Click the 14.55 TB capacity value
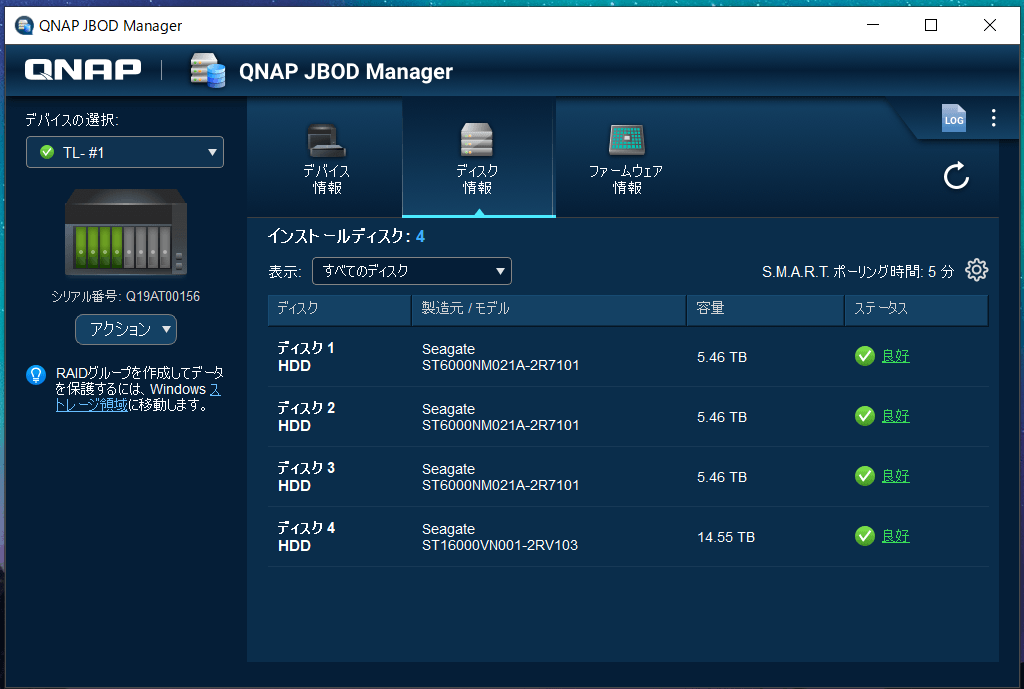The height and width of the screenshot is (689, 1024). click(x=726, y=537)
